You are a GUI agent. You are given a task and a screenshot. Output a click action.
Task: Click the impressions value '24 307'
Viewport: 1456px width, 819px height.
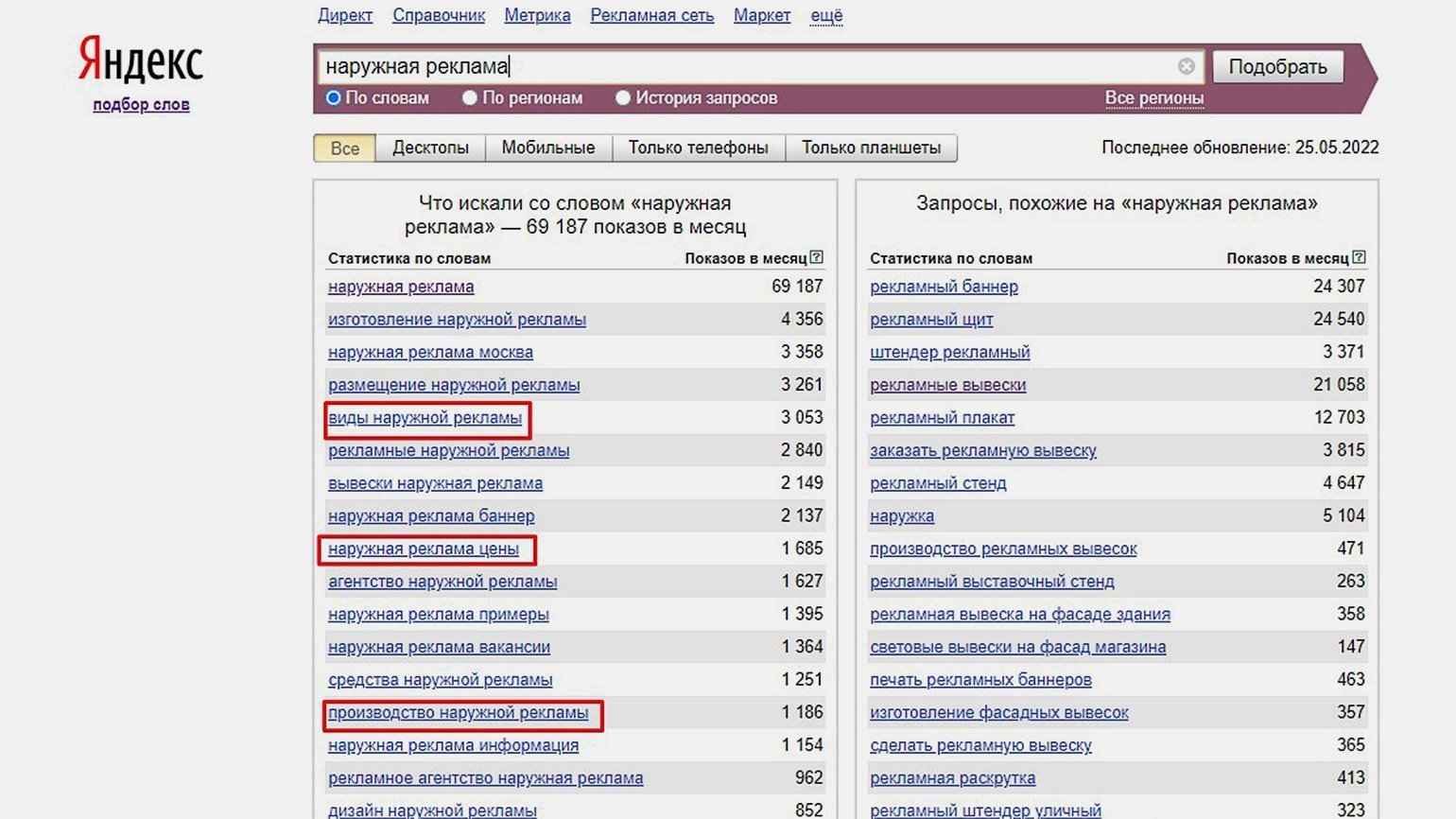[1339, 286]
